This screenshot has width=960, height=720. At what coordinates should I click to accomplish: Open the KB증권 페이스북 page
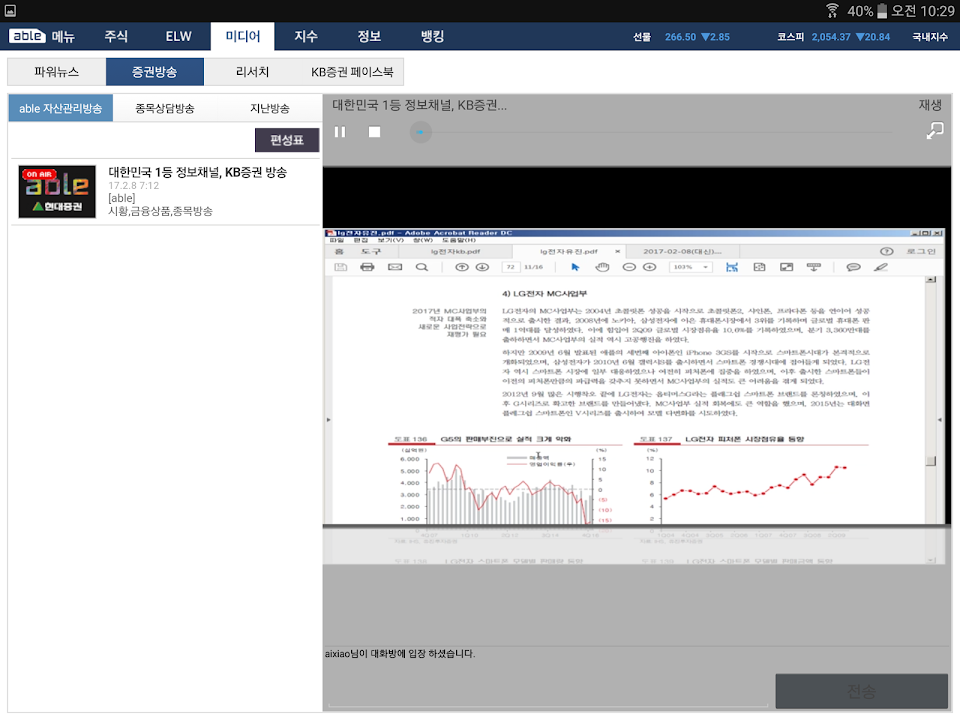[x=352, y=72]
